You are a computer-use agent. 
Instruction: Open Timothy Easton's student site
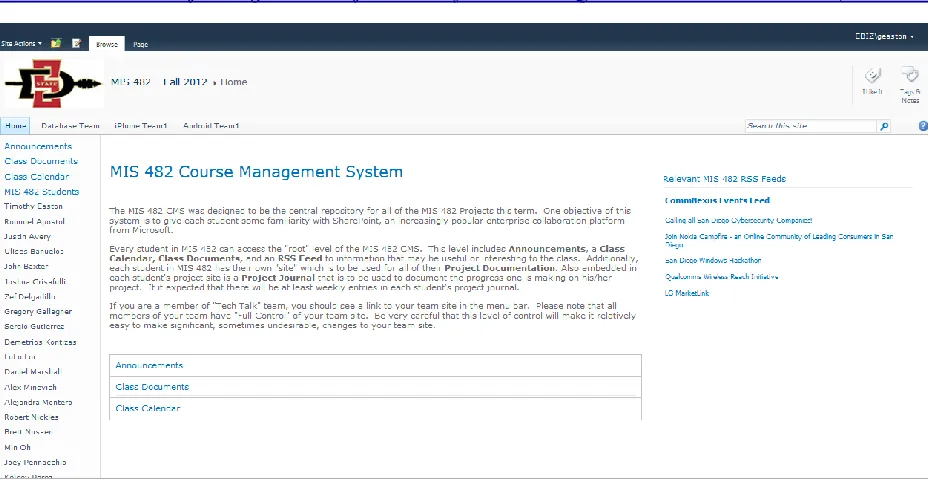[33, 206]
